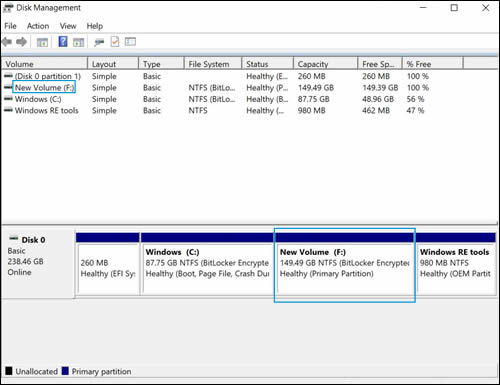Click the last toolbar view settings icon
This screenshot has height=385, width=500.
coord(130,42)
